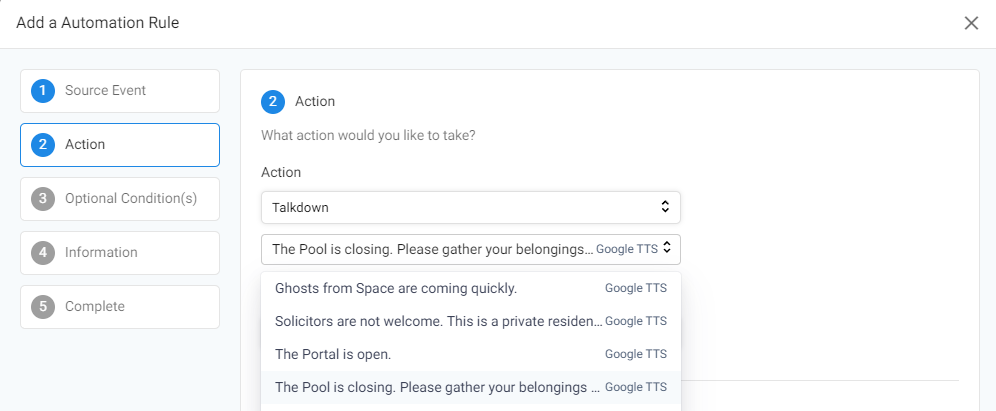The image size is (996, 411).
Task: Close the Add Automation Rule dialog
Action: 971,24
